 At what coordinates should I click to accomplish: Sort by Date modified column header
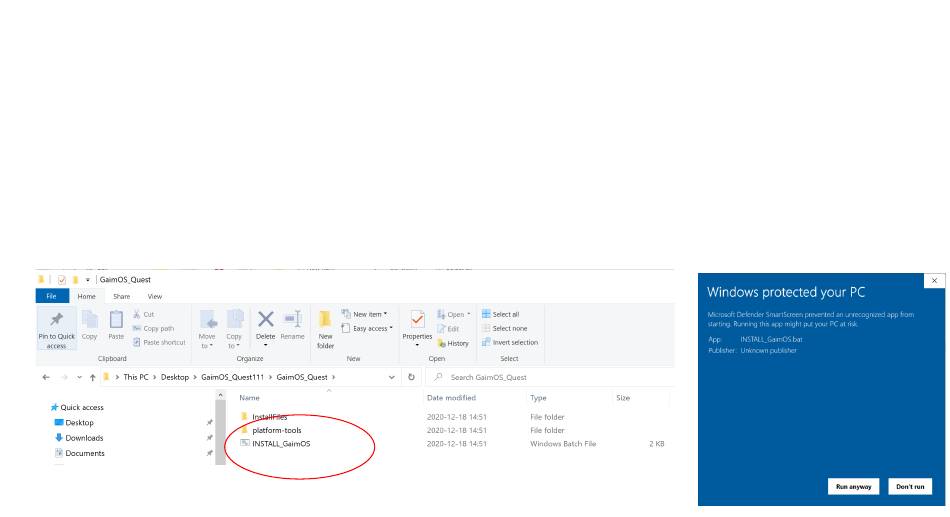pyautogui.click(x=451, y=398)
